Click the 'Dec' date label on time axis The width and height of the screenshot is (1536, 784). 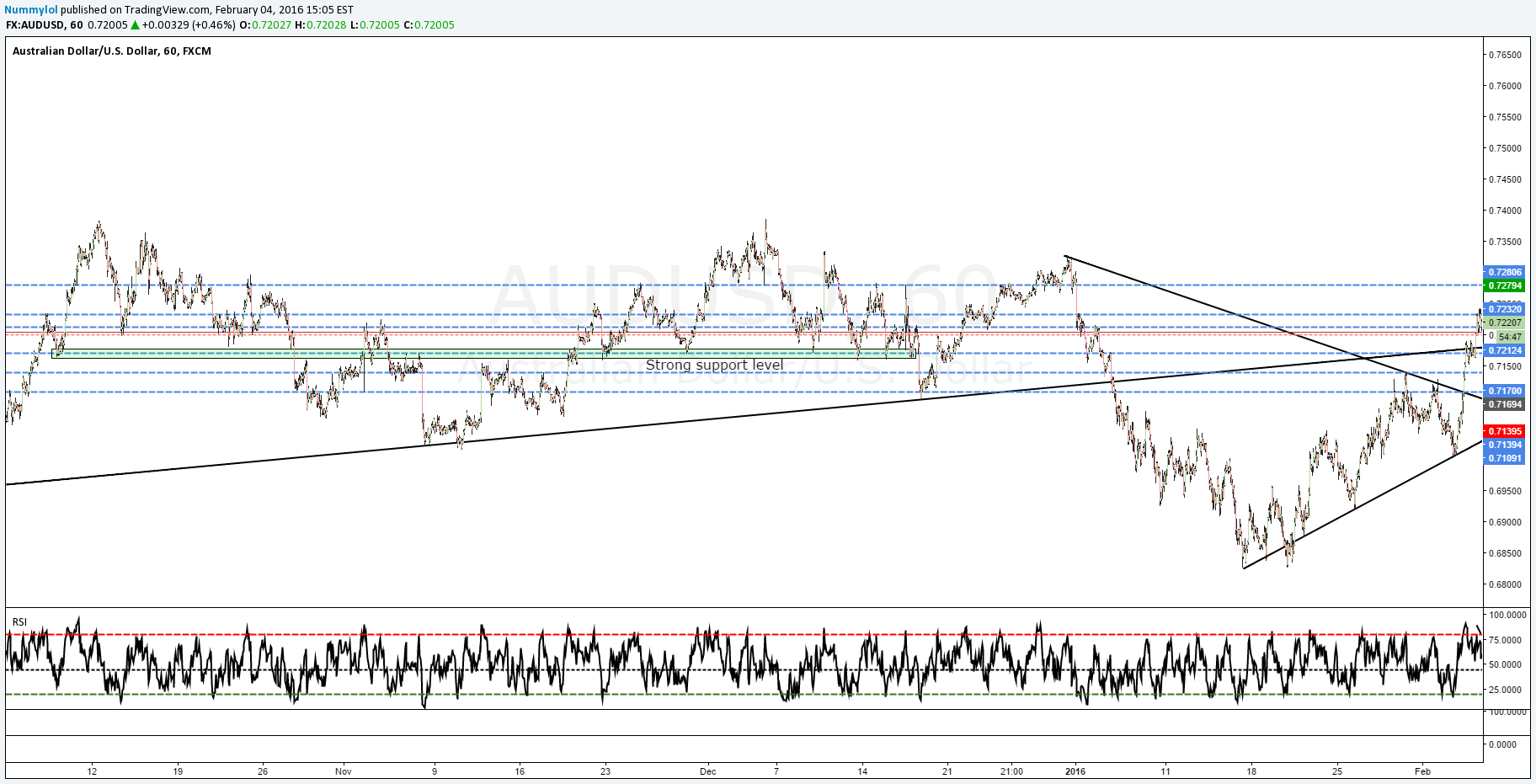pyautogui.click(x=708, y=771)
